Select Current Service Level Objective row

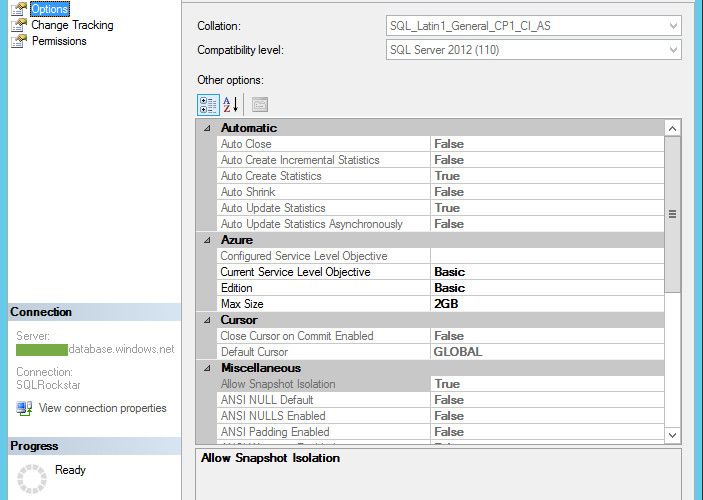(440, 272)
